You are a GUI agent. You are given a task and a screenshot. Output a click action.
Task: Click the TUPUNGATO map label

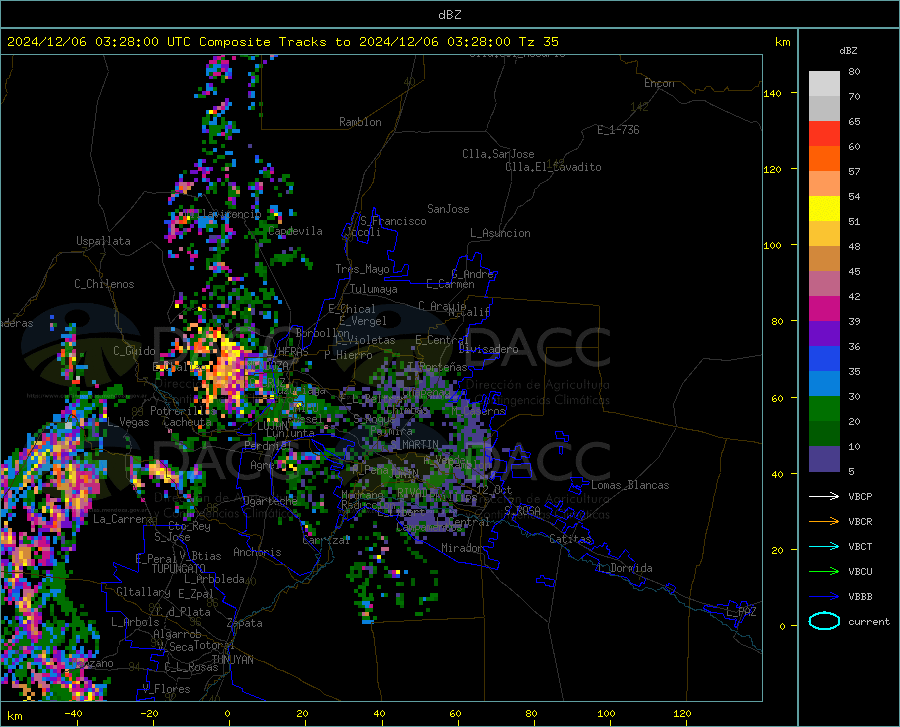[179, 569]
